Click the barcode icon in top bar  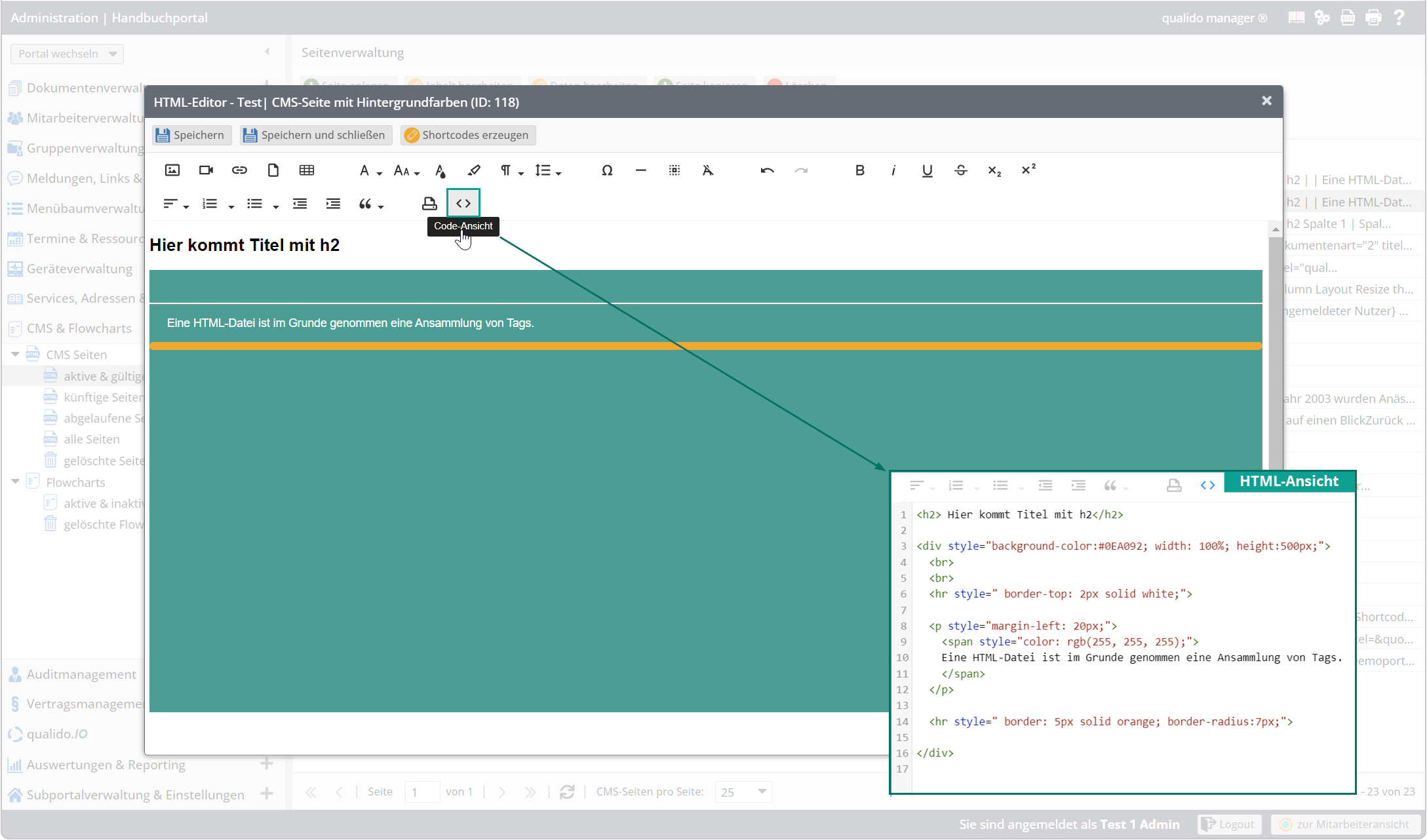(1297, 18)
